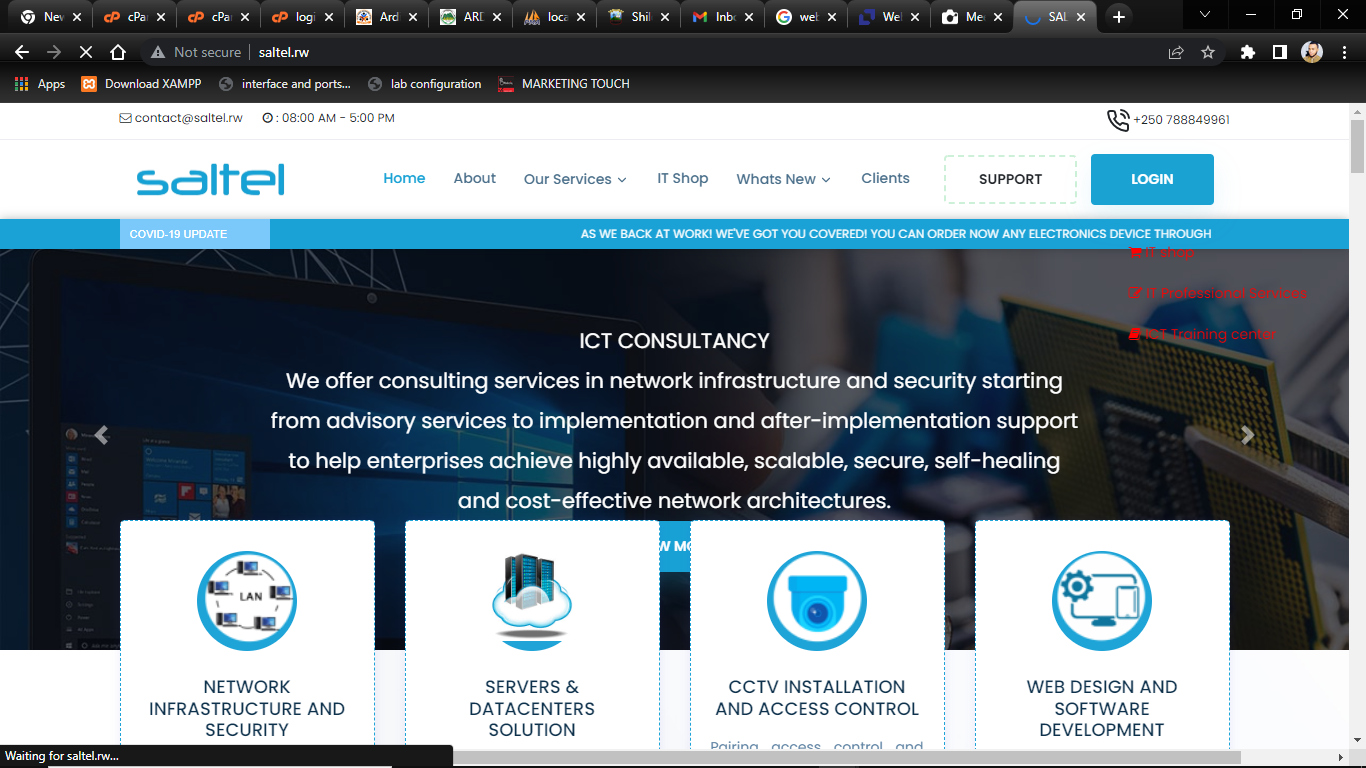1366x768 pixels.
Task: Open the tab search dropdown arrow
Action: click(1205, 15)
